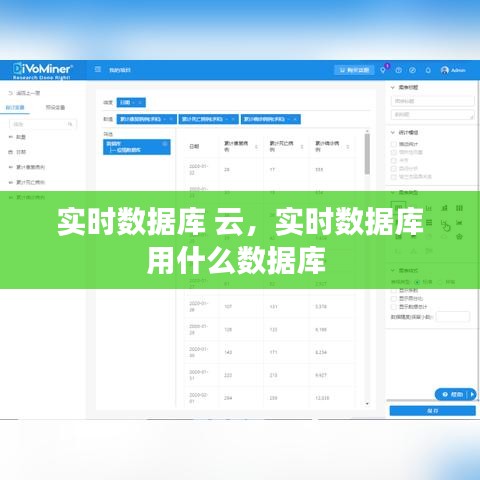Click the compass icon in top header

(412, 70)
